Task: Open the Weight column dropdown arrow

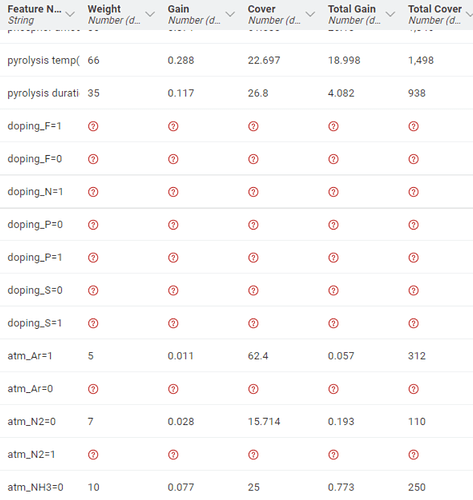Action: tap(150, 14)
